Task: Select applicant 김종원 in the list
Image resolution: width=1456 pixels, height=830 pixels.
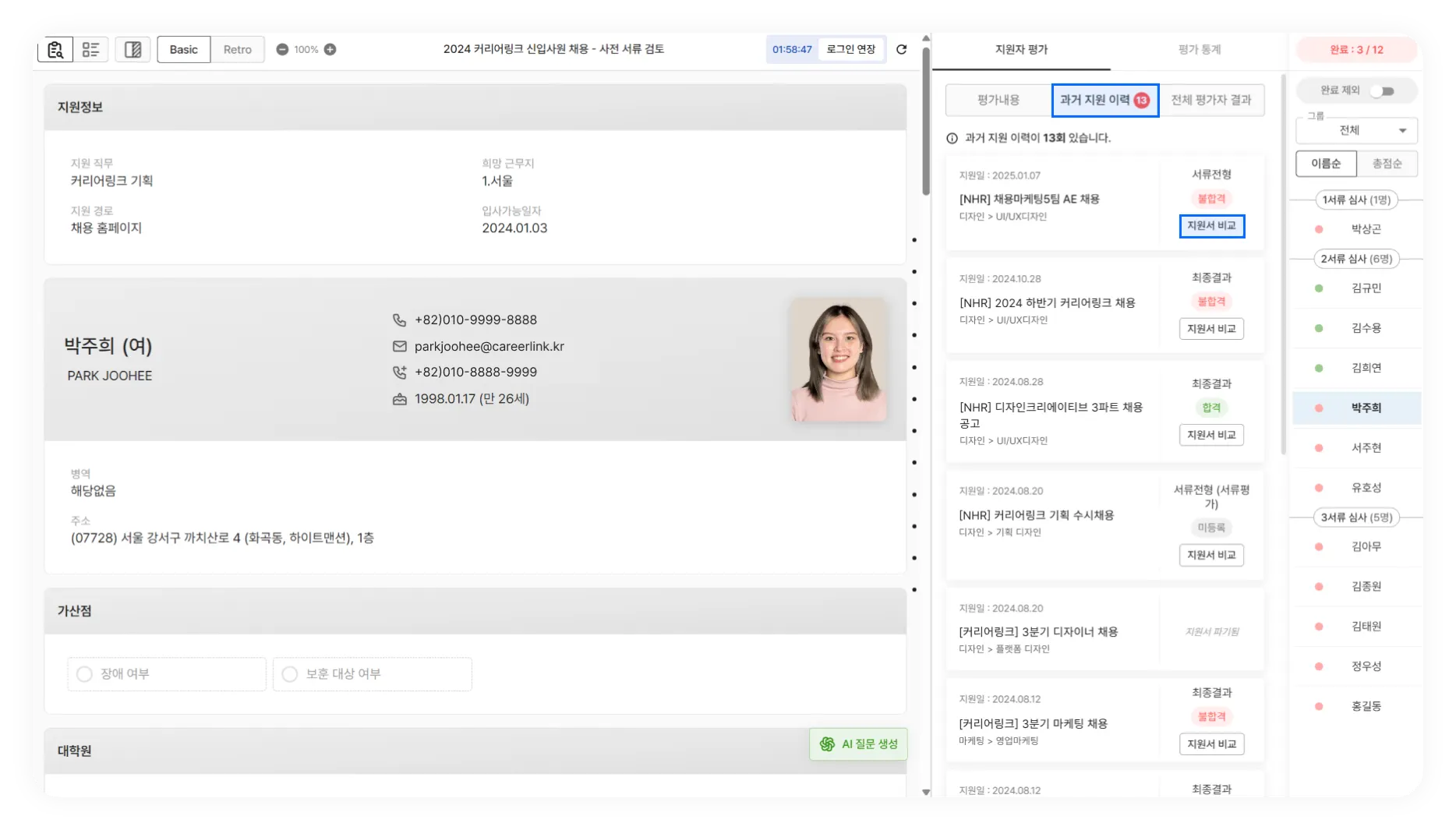Action: pyautogui.click(x=1356, y=587)
